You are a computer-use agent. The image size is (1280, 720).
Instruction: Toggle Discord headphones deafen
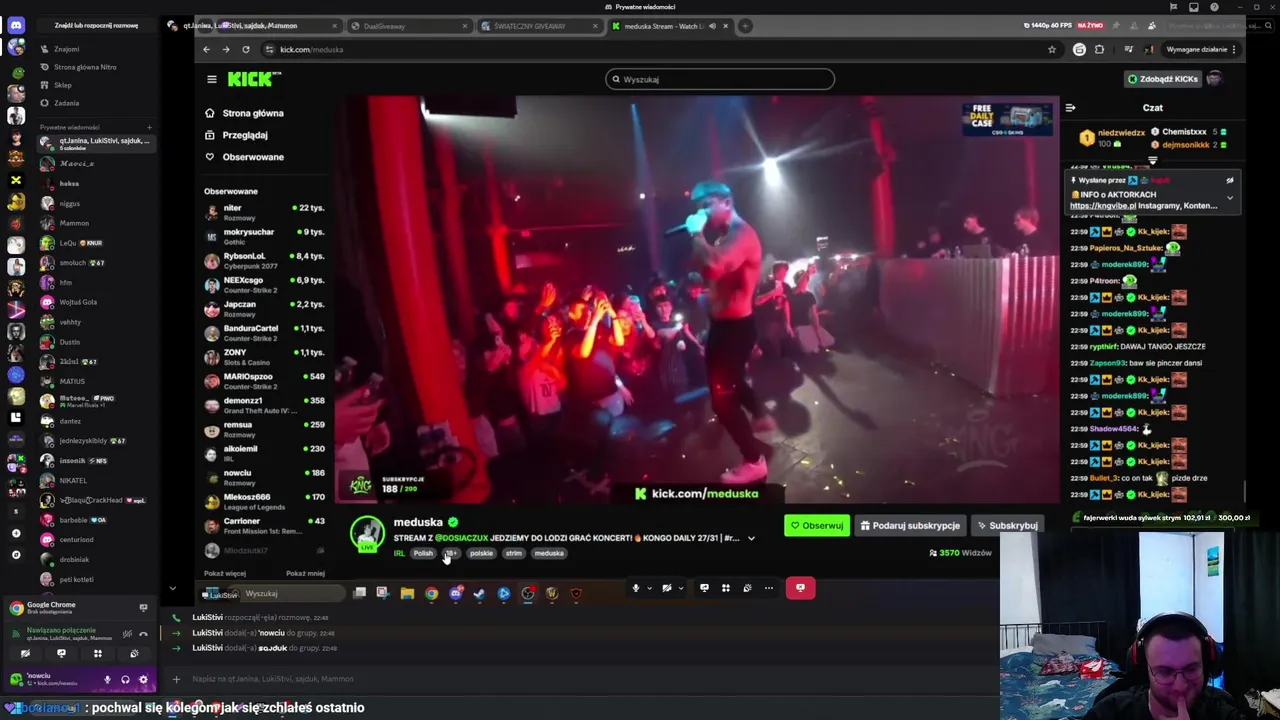125,679
